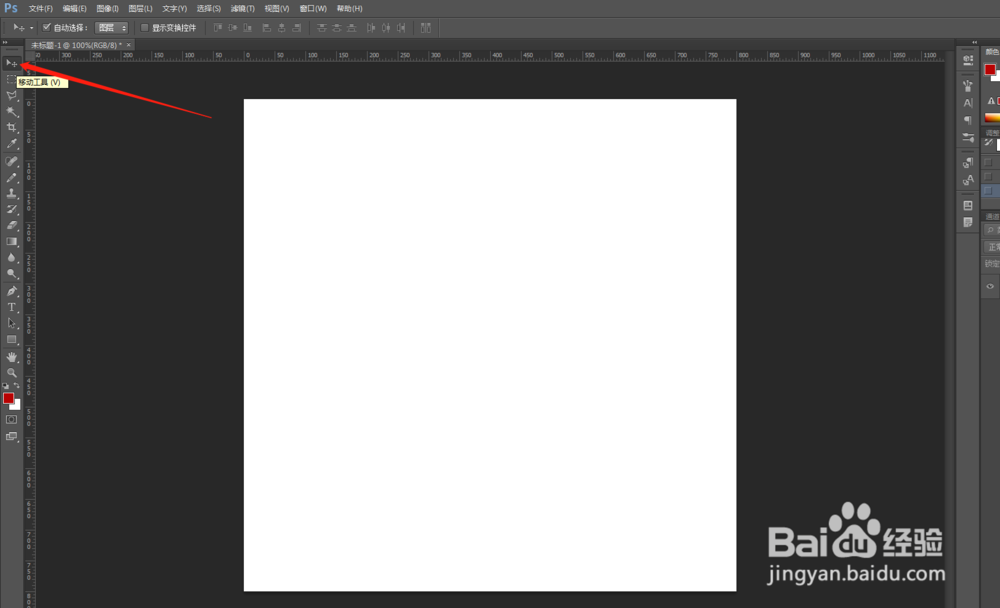Open the 选择(S) menu
1000x608 pixels.
pyautogui.click(x=209, y=9)
